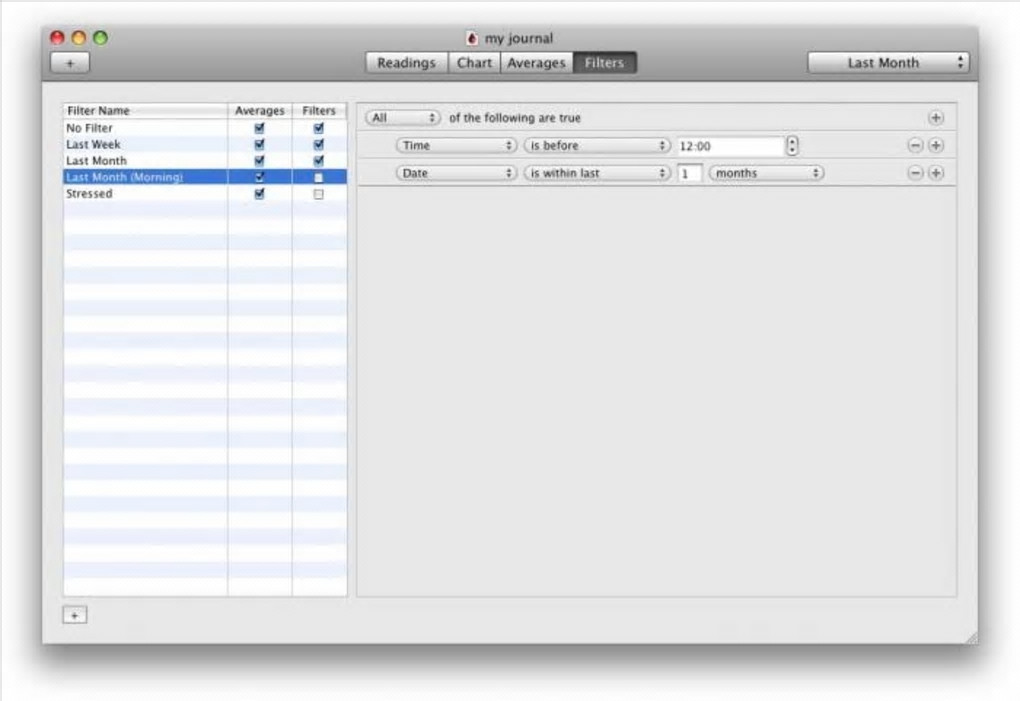The width and height of the screenshot is (1020, 701).
Task: Click the yellow minimize window button
Action: coord(79,38)
